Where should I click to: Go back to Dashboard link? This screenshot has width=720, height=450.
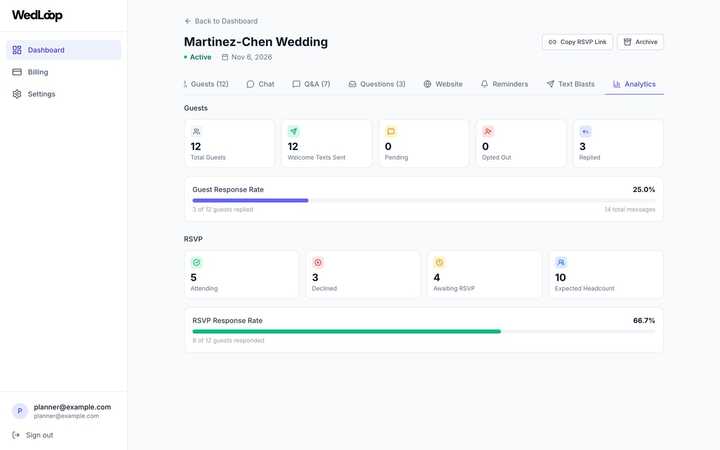pyautogui.click(x=221, y=21)
